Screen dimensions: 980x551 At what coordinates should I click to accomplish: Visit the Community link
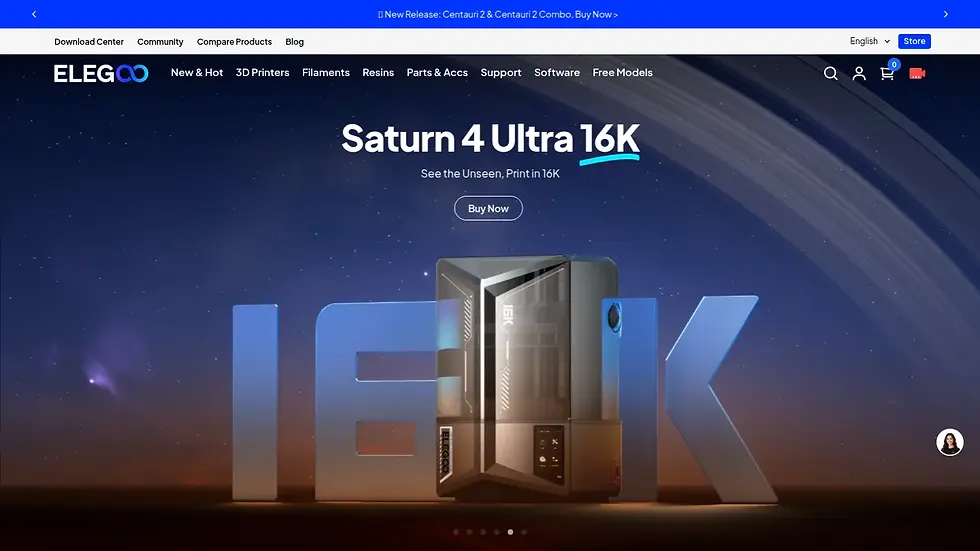tap(160, 42)
